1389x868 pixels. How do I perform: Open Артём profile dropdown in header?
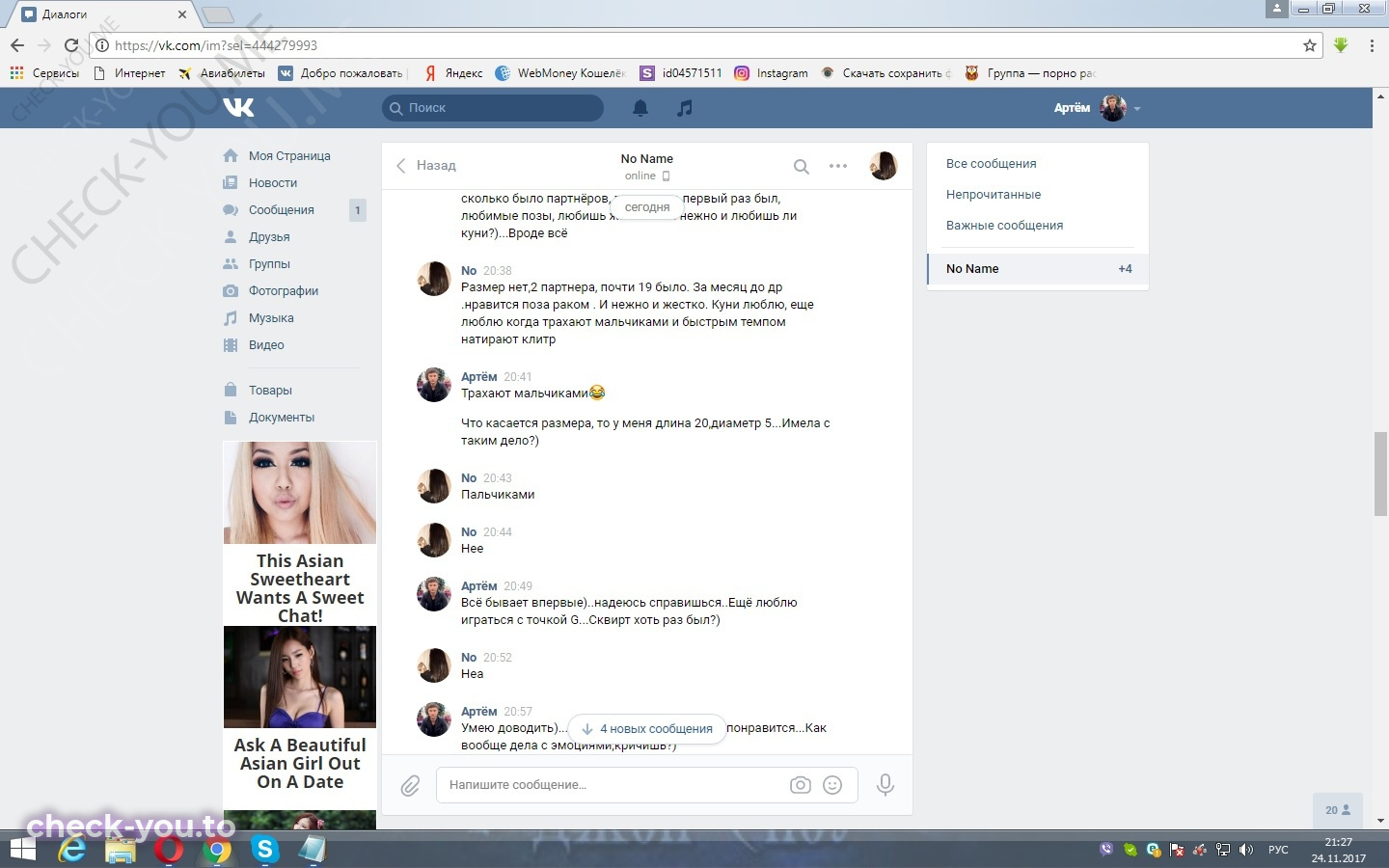(1098, 108)
